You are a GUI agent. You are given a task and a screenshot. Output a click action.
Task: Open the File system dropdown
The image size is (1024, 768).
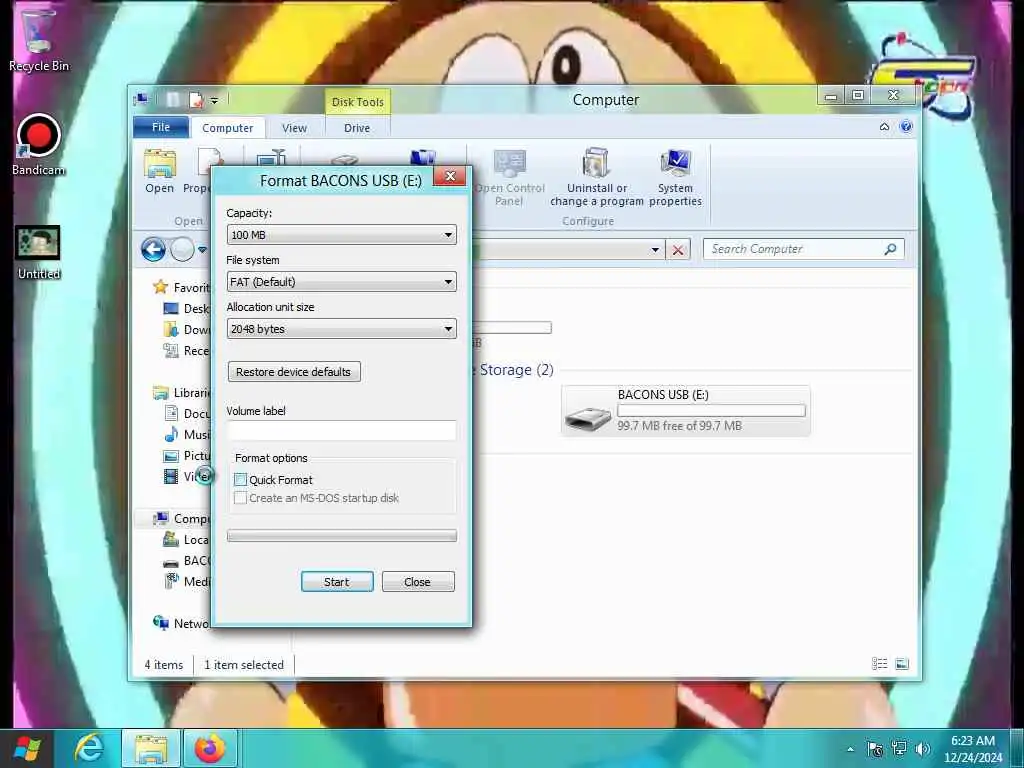coord(342,281)
